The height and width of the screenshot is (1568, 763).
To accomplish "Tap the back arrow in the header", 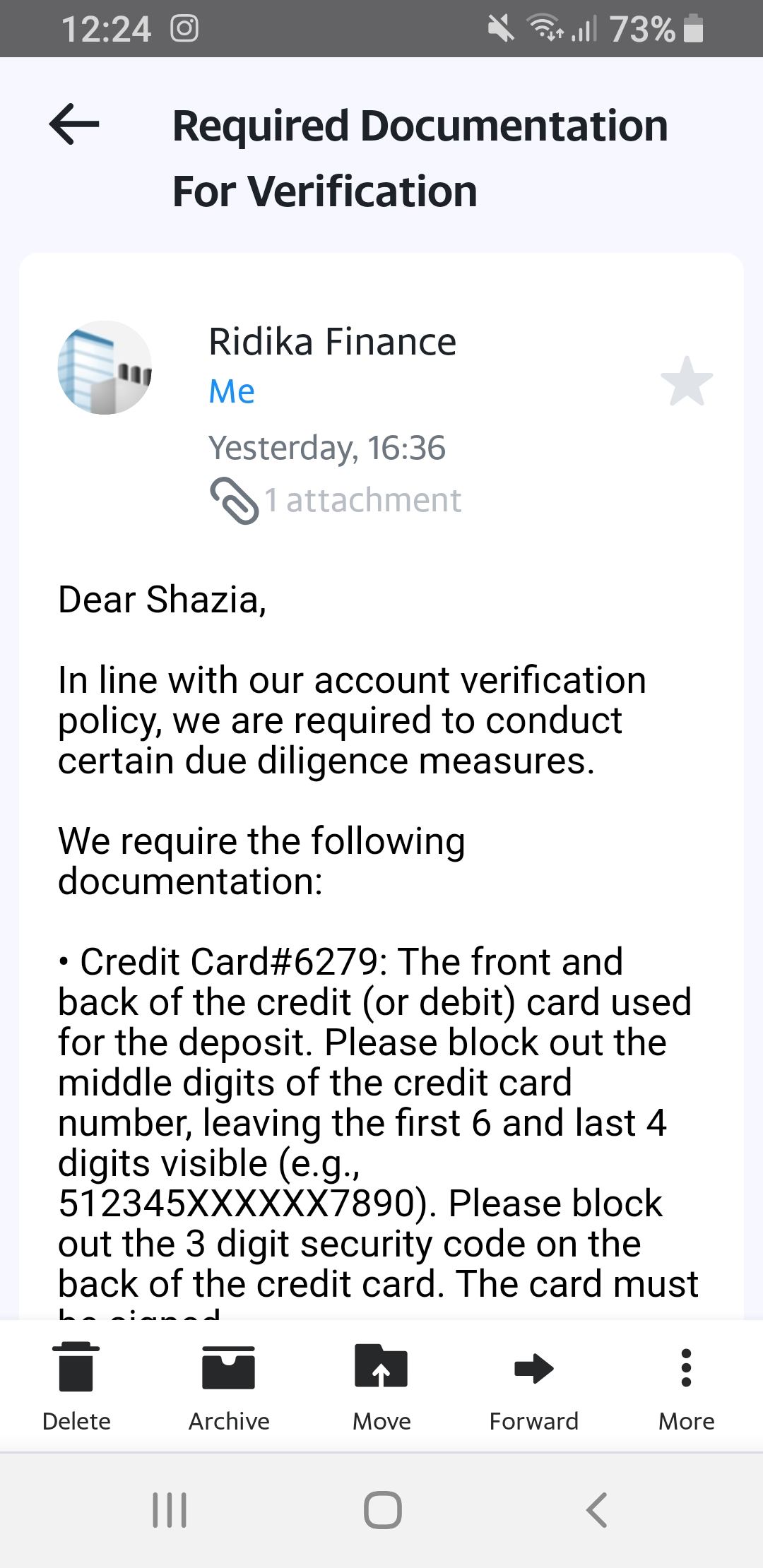I will pos(74,124).
